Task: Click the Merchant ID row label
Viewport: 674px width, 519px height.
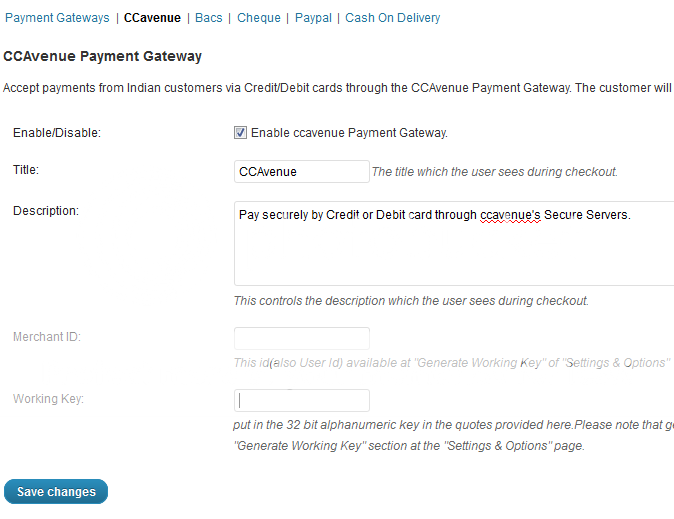Action: (x=47, y=337)
